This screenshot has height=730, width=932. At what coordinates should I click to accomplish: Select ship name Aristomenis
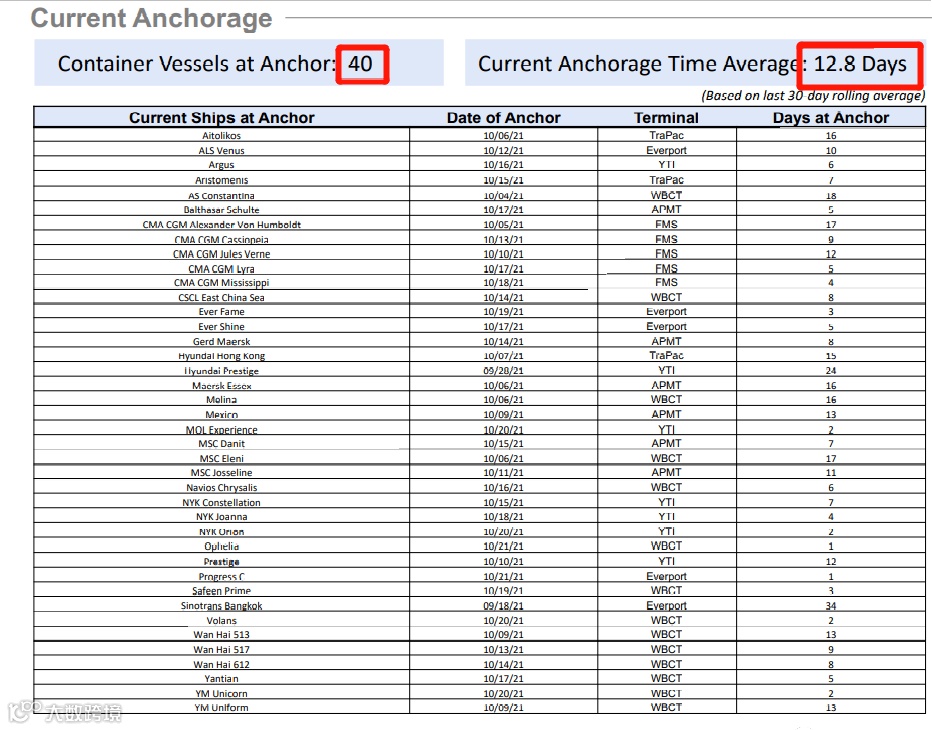tap(221, 180)
